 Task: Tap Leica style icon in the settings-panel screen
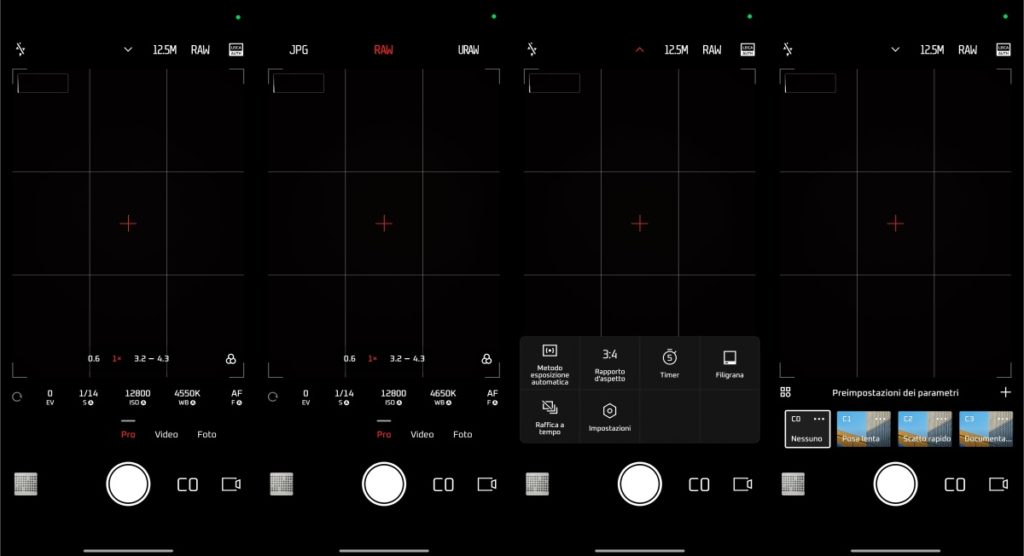click(x=748, y=50)
